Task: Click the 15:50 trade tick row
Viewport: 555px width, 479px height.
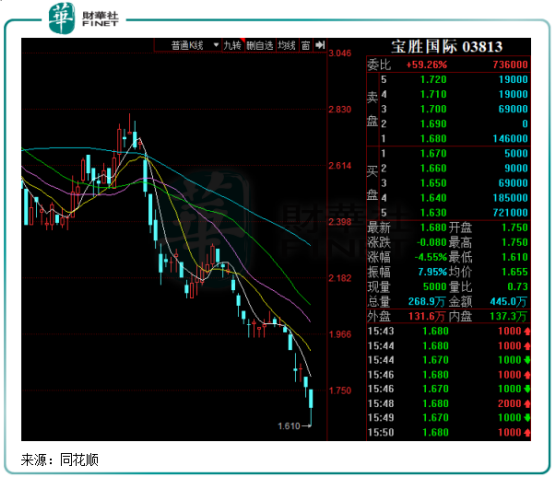Action: pos(449,433)
